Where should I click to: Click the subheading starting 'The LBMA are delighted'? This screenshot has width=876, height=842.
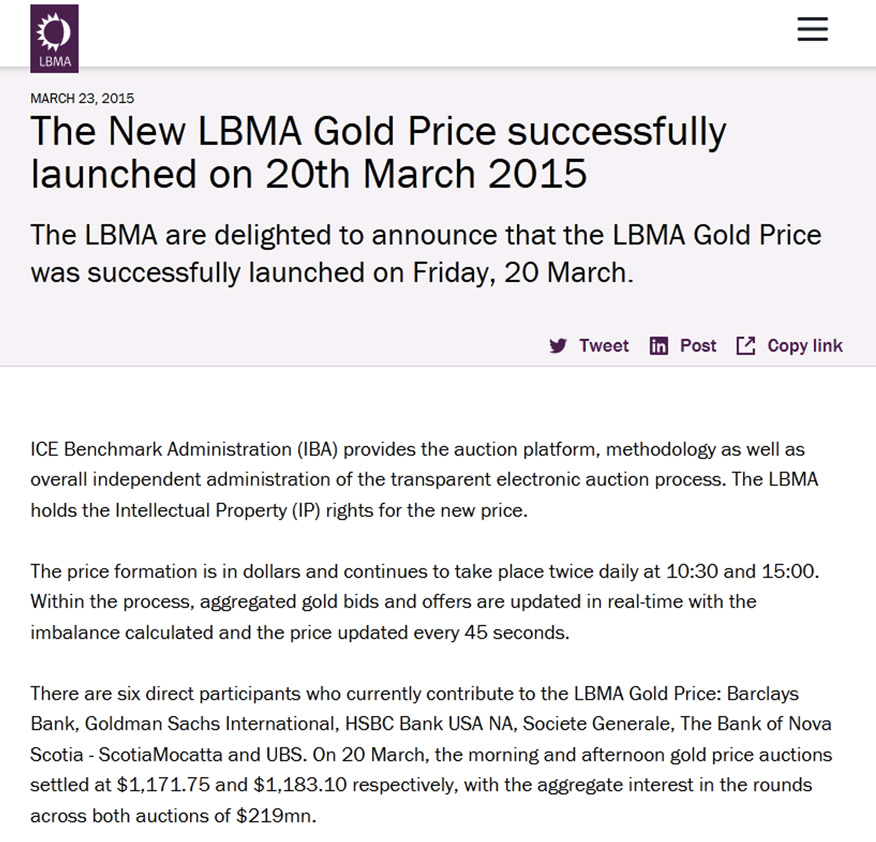(425, 253)
